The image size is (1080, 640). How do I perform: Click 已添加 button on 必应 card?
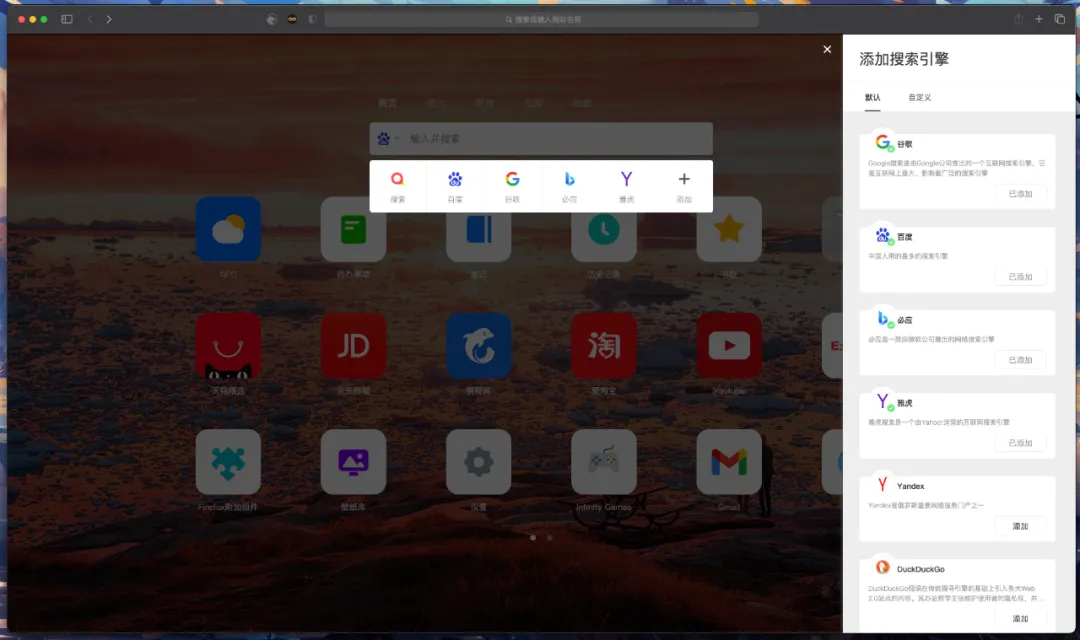(1021, 360)
